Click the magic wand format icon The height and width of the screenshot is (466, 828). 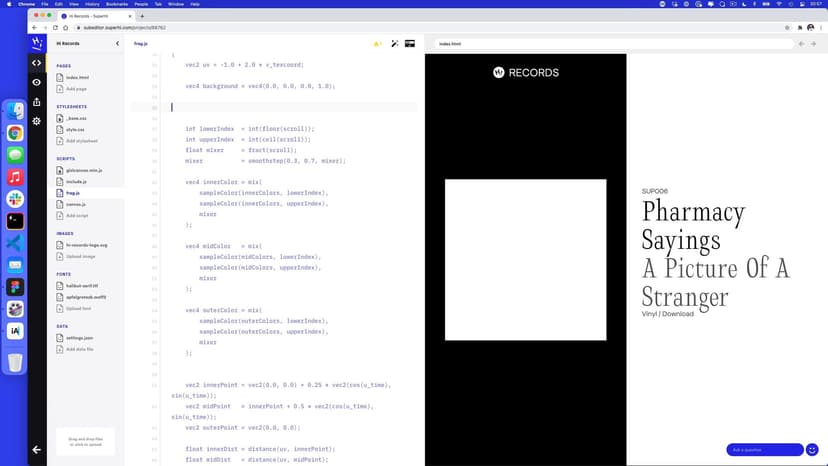(x=395, y=44)
